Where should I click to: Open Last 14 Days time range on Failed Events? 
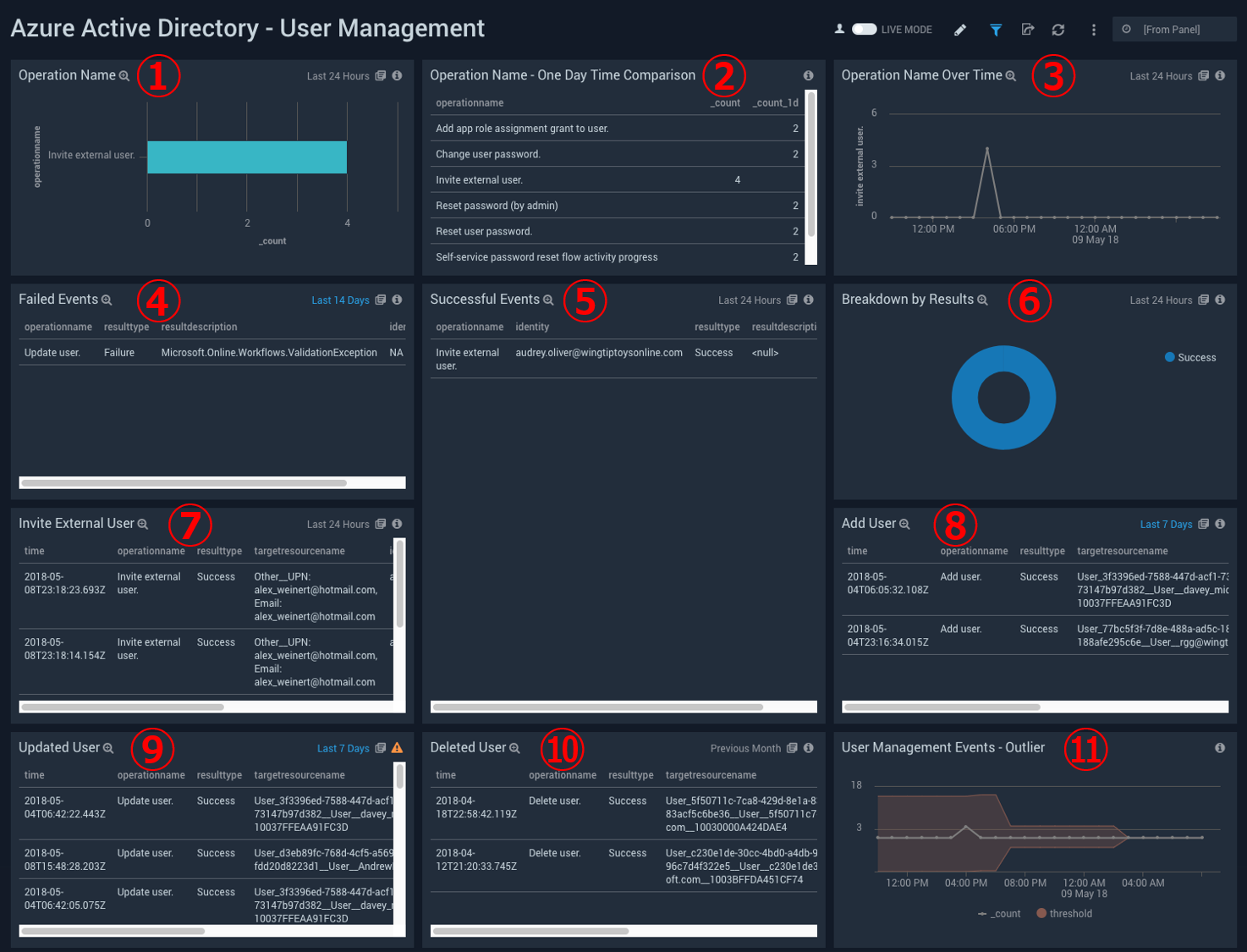click(340, 300)
